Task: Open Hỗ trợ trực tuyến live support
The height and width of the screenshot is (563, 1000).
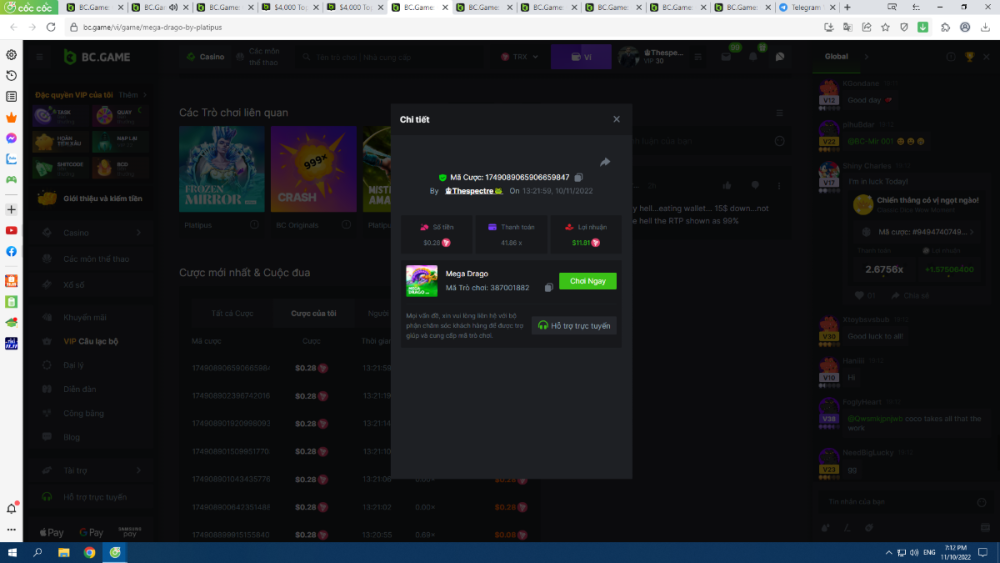Action: [574, 325]
